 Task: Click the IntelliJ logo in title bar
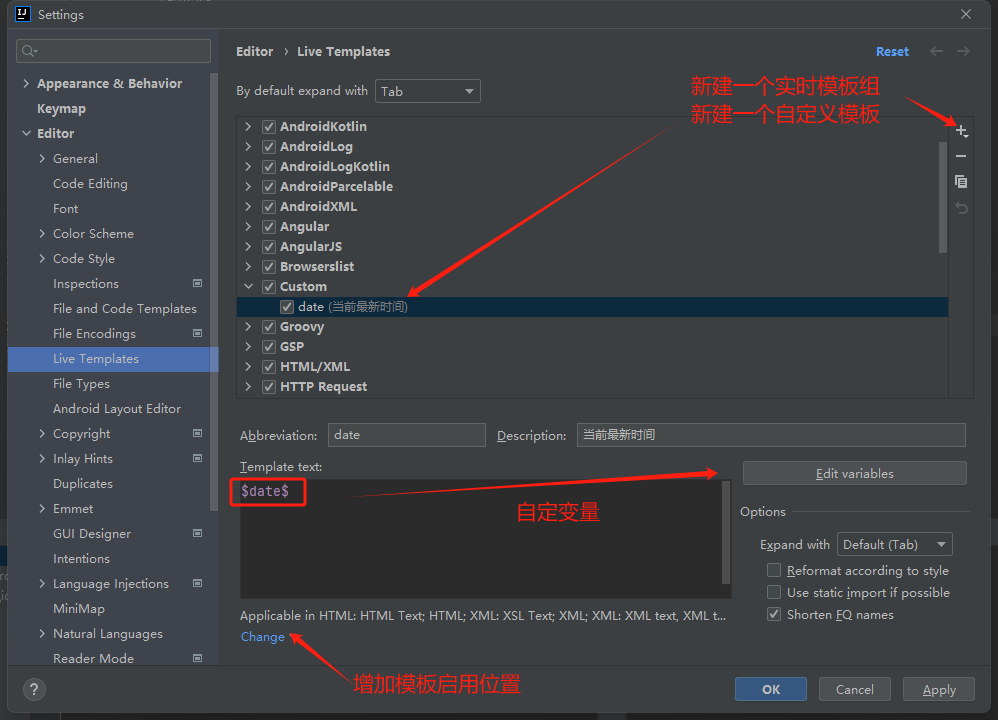pyautogui.click(x=23, y=14)
